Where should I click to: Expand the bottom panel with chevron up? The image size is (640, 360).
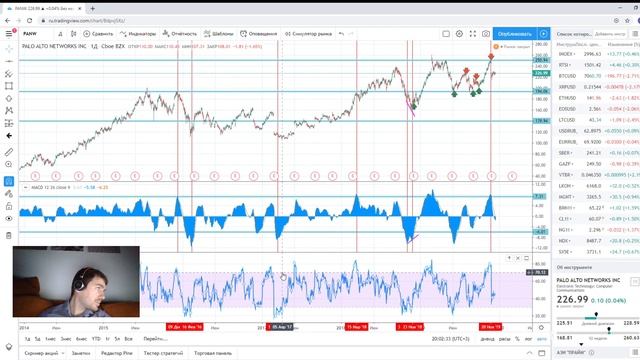[529, 353]
